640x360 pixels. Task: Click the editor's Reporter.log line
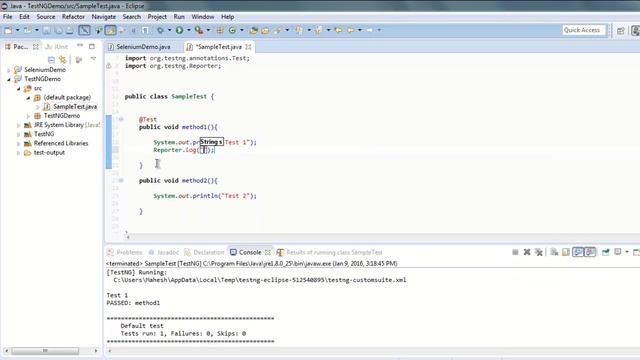pos(184,150)
